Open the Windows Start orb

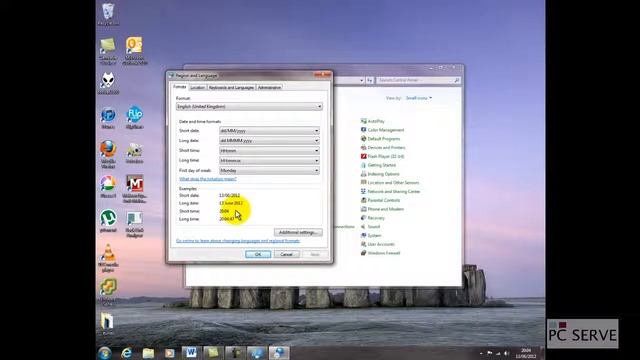[105, 353]
